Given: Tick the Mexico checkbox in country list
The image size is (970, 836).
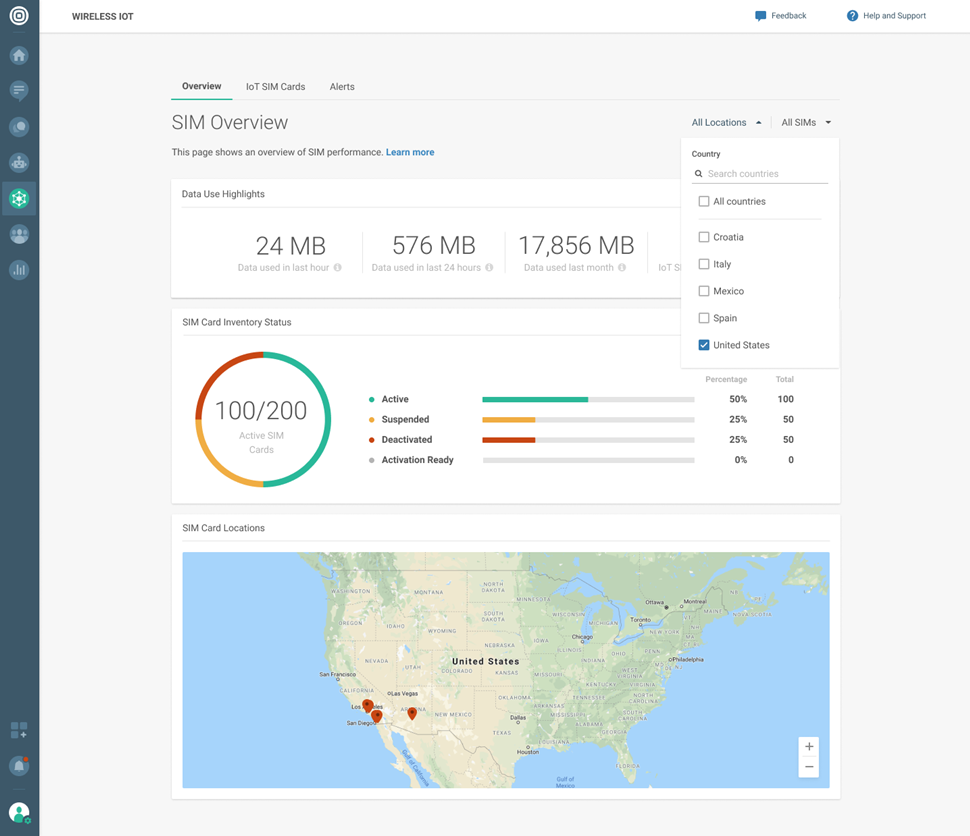Looking at the screenshot, I should pos(704,291).
